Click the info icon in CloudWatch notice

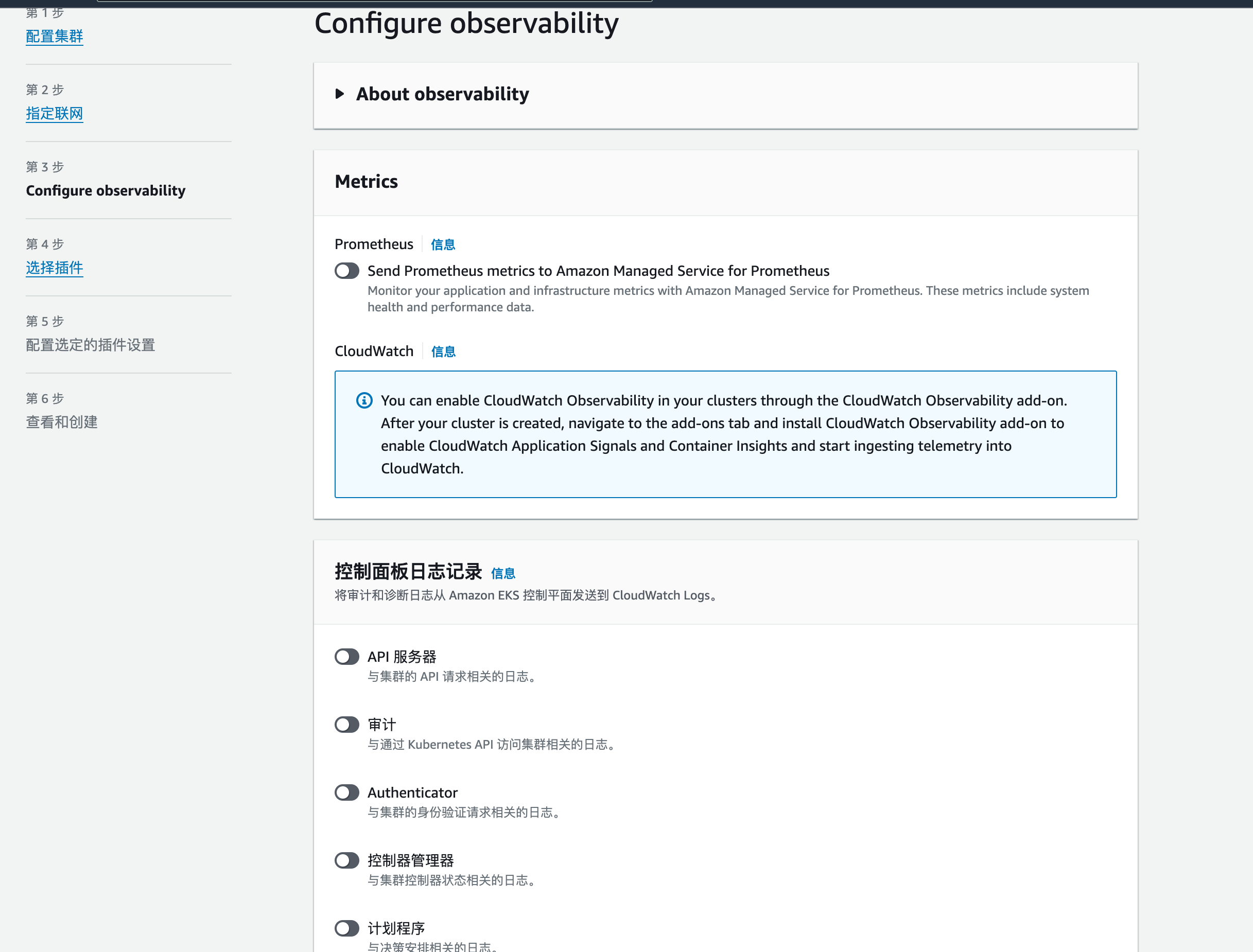[364, 401]
